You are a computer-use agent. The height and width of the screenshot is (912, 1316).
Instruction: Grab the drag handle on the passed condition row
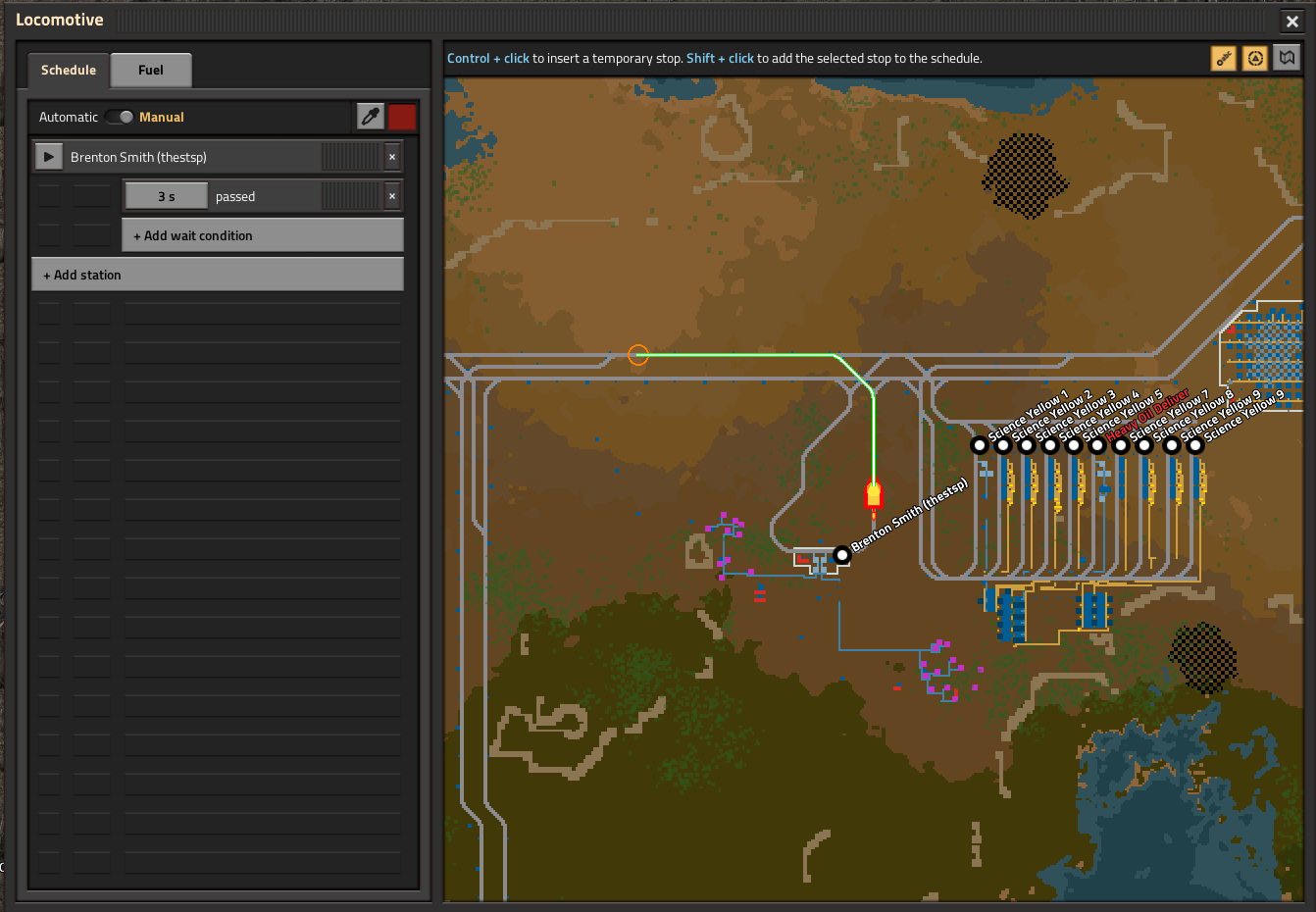tap(350, 196)
